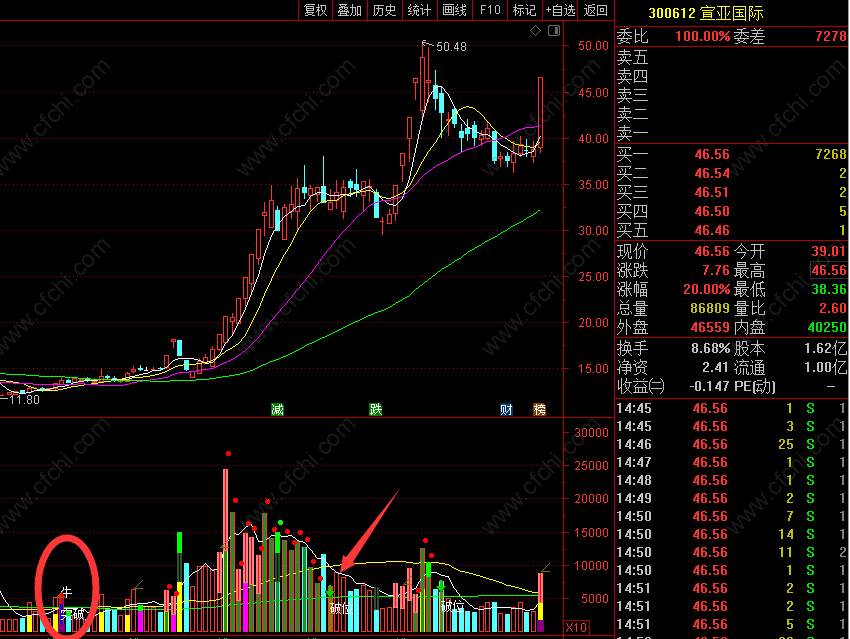
Task: Click the 最低 38.36 value
Action: (x=828, y=289)
